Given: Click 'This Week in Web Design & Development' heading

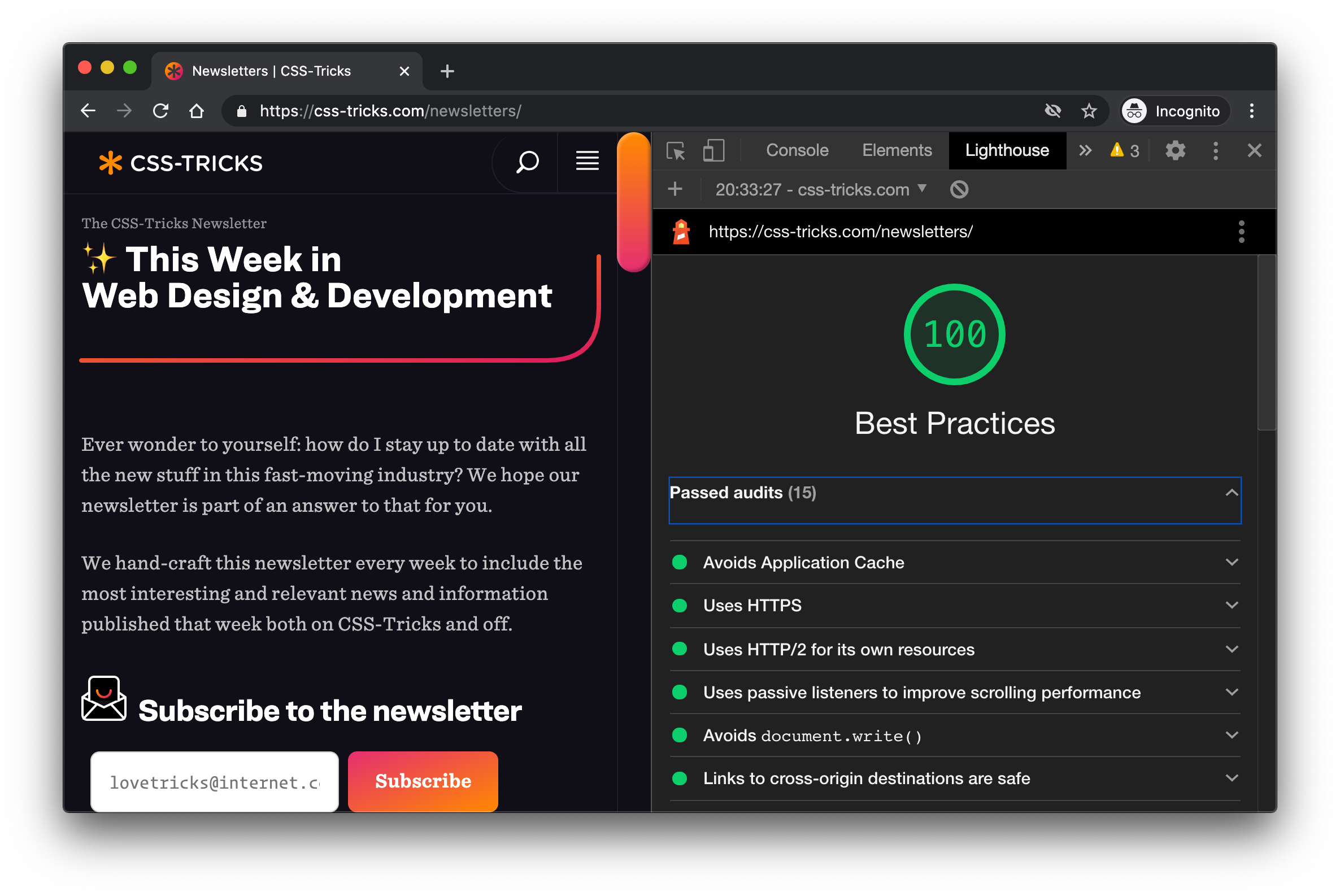Looking at the screenshot, I should (317, 277).
